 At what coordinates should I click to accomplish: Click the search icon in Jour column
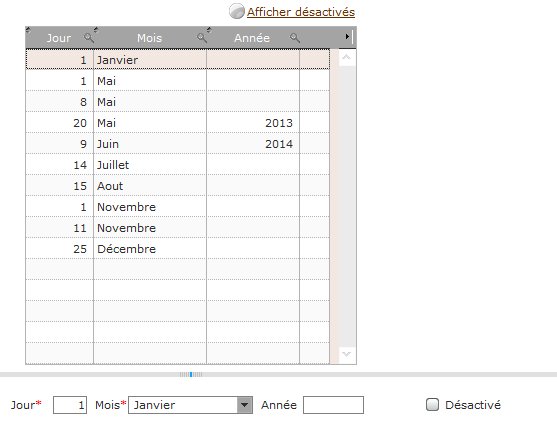coord(89,38)
